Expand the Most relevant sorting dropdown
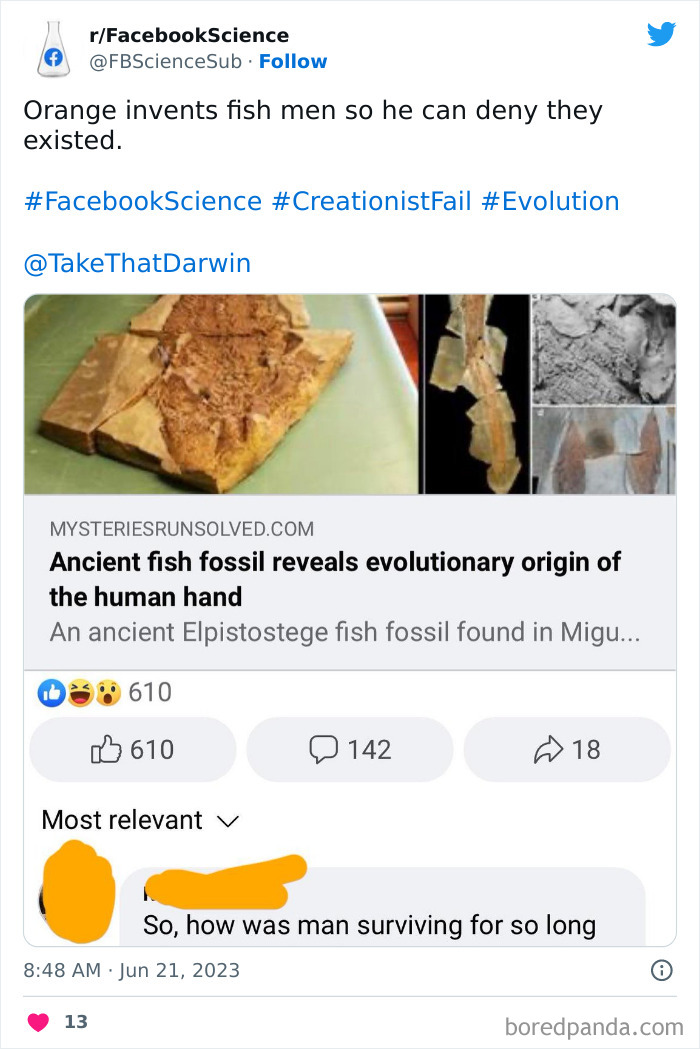The height and width of the screenshot is (1049, 700). [122, 820]
